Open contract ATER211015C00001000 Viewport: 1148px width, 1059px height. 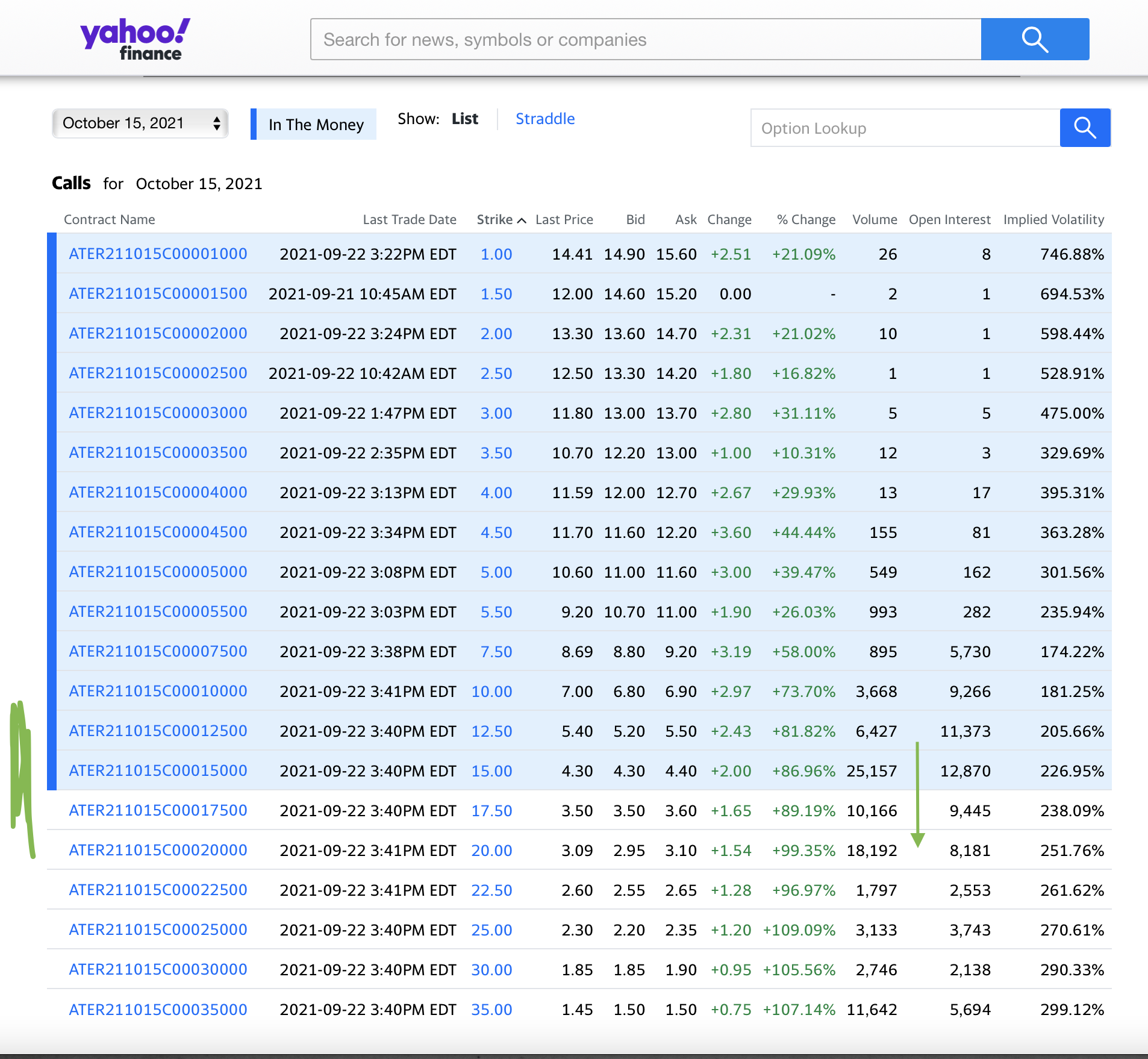(x=157, y=254)
